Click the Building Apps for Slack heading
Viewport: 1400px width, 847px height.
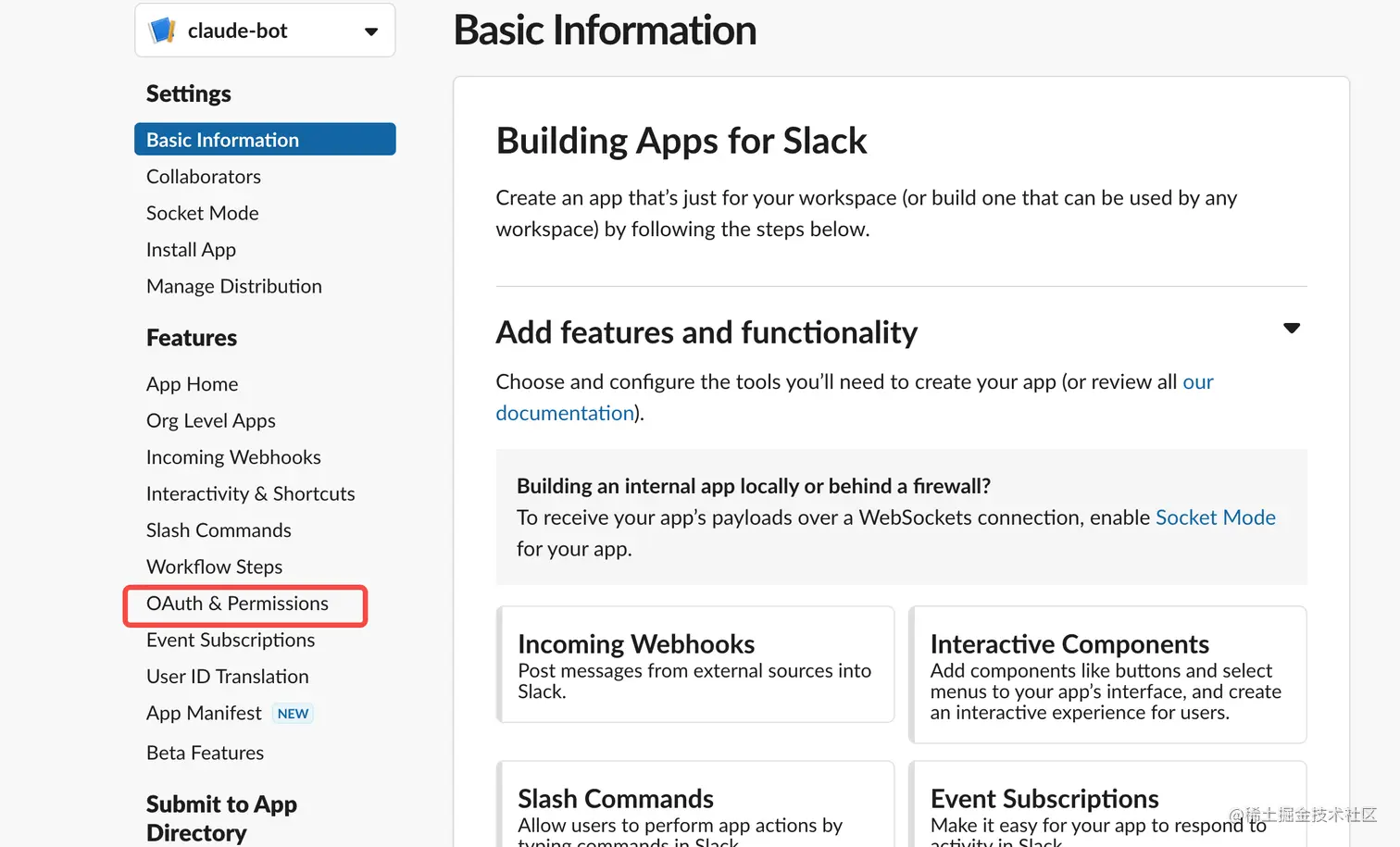[681, 141]
